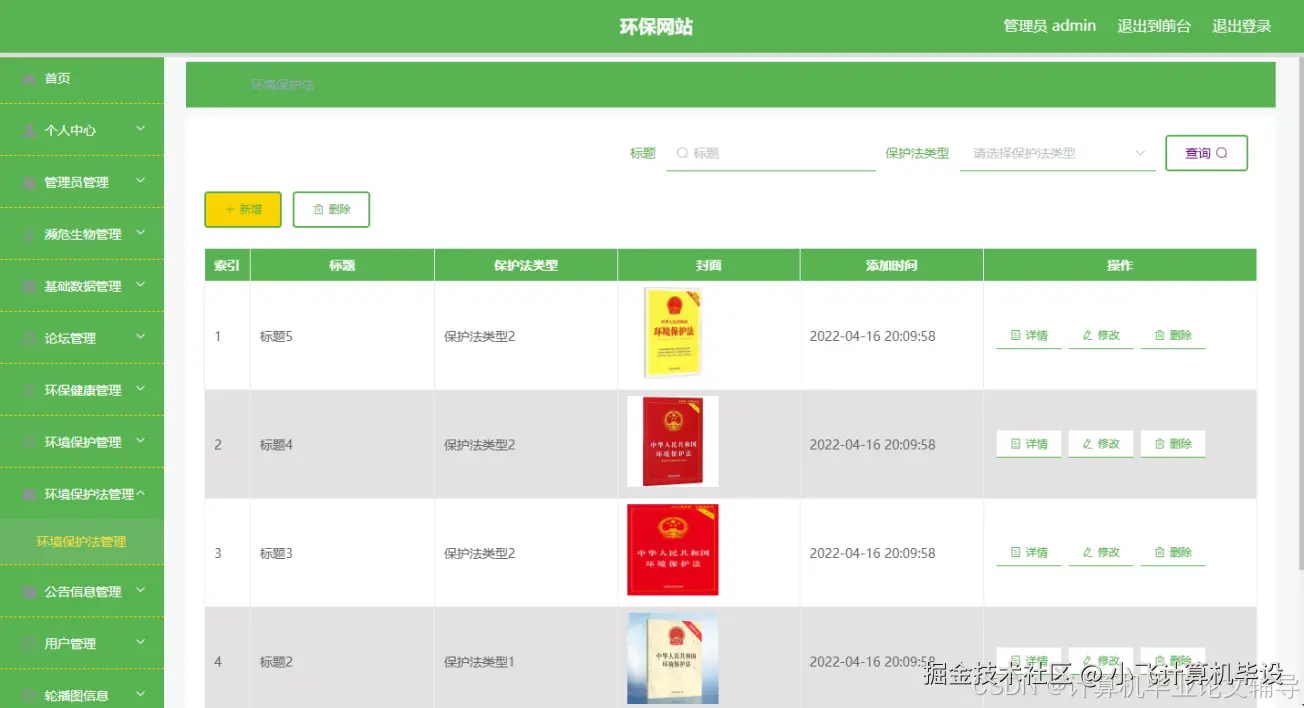Click 删除 for the 标题5 row

[x=1173, y=336]
